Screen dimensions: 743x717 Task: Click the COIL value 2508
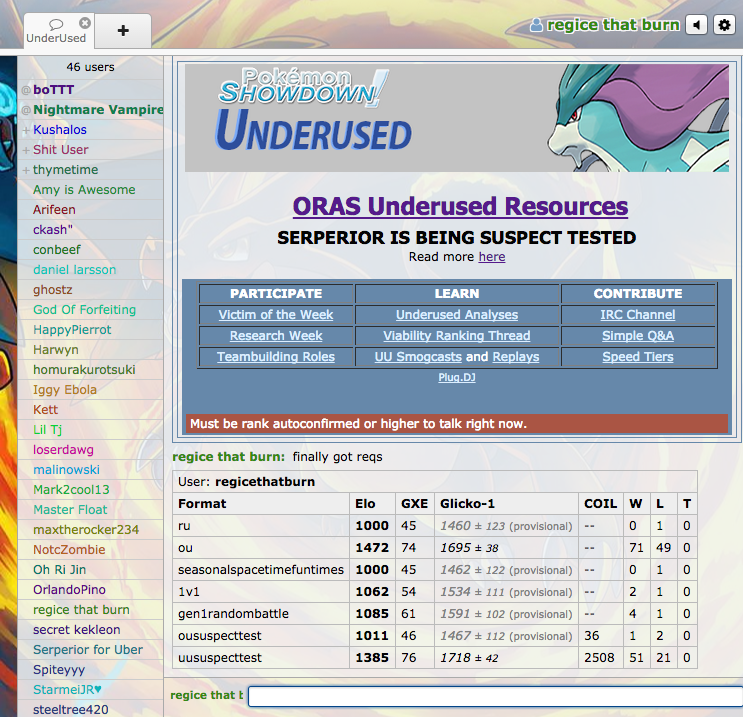[x=599, y=658]
